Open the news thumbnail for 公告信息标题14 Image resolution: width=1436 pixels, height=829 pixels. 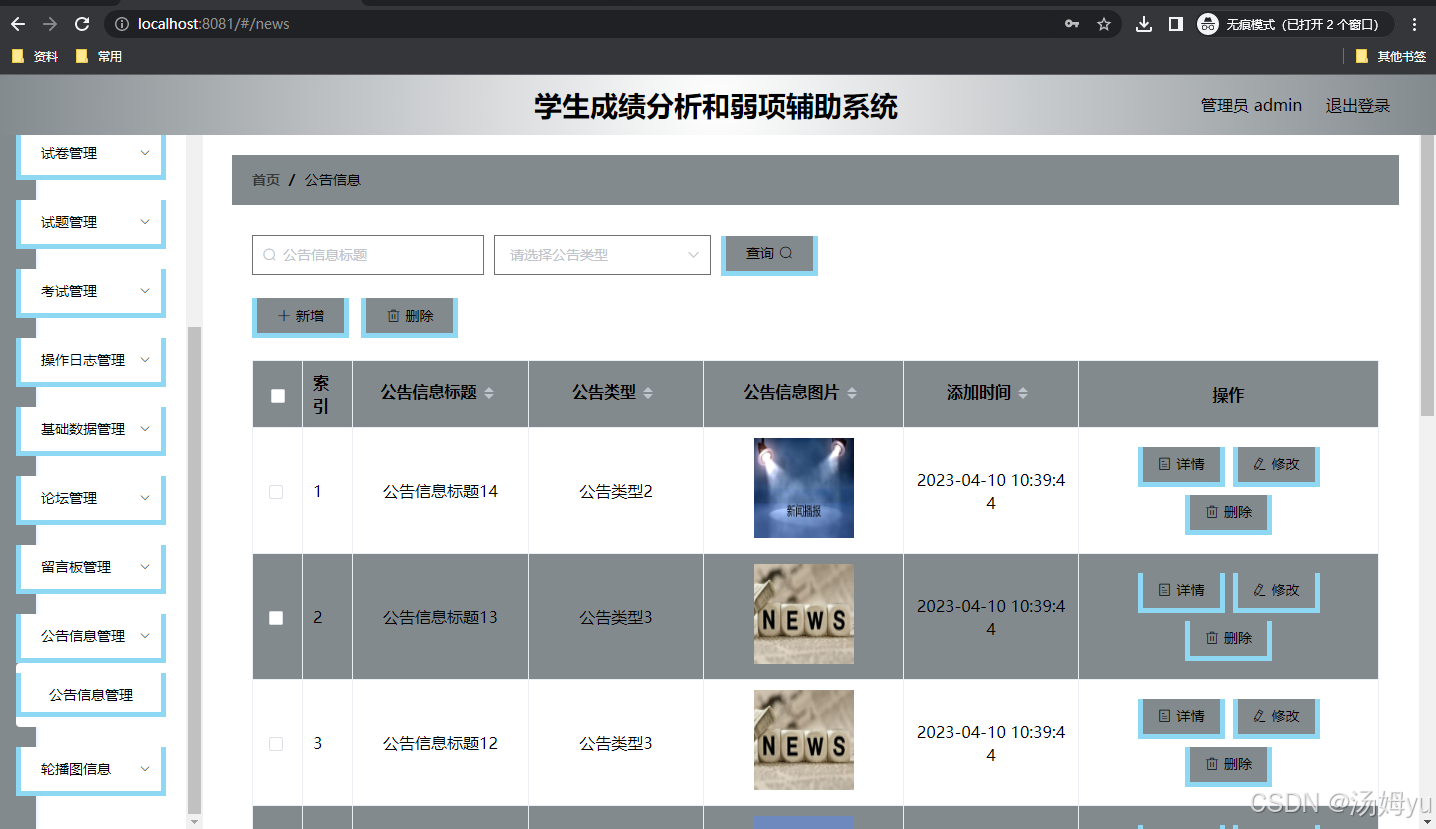pyautogui.click(x=804, y=488)
